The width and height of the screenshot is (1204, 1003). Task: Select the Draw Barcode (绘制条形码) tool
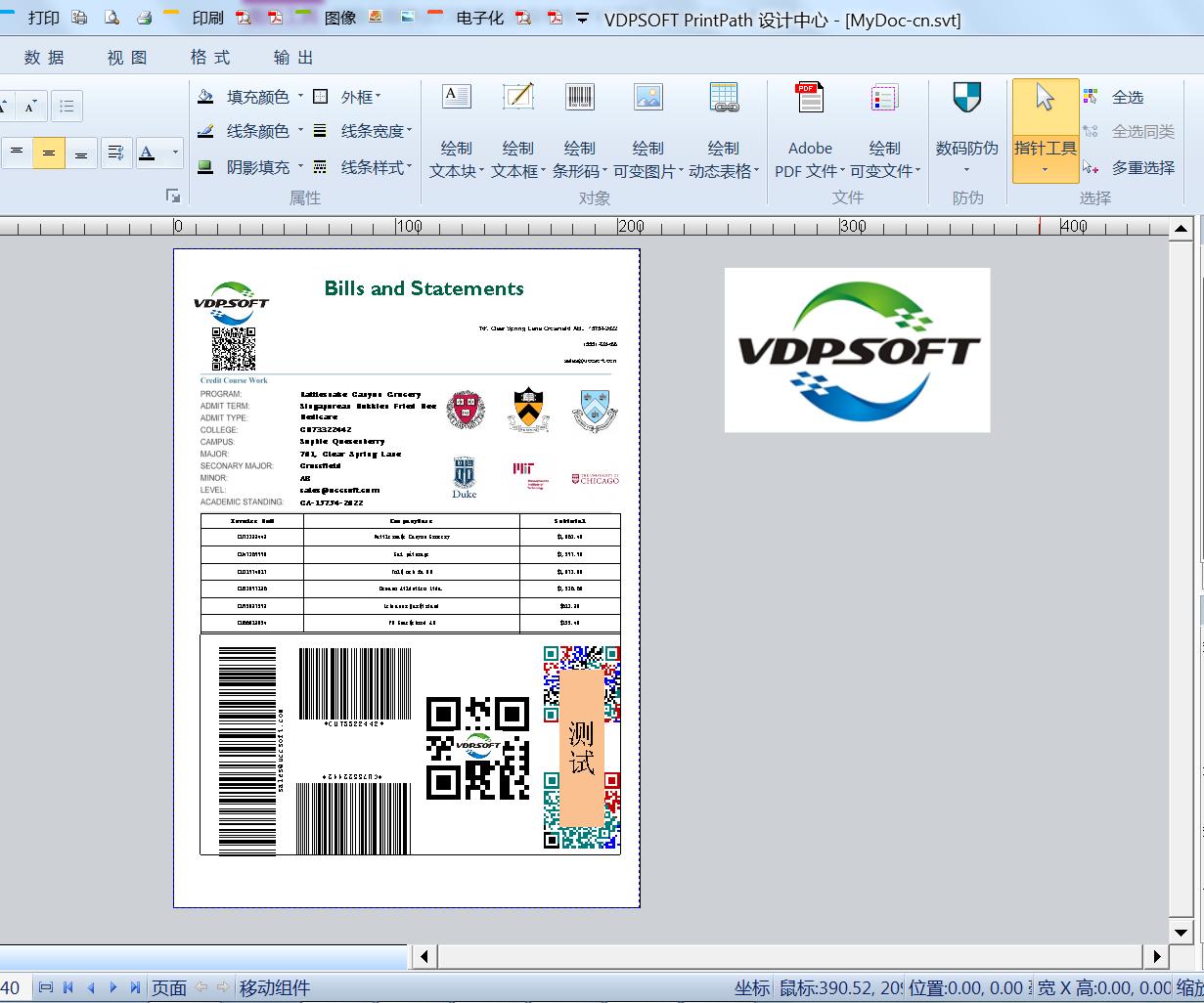(x=580, y=98)
